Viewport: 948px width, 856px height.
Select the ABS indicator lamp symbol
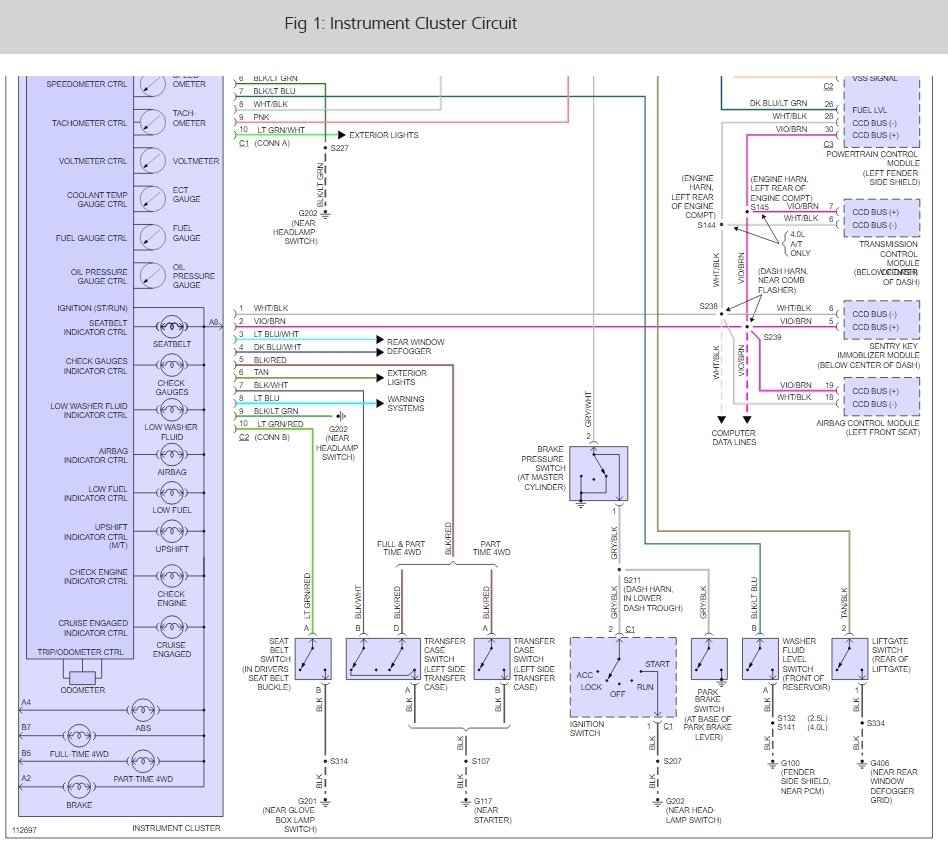click(x=141, y=709)
